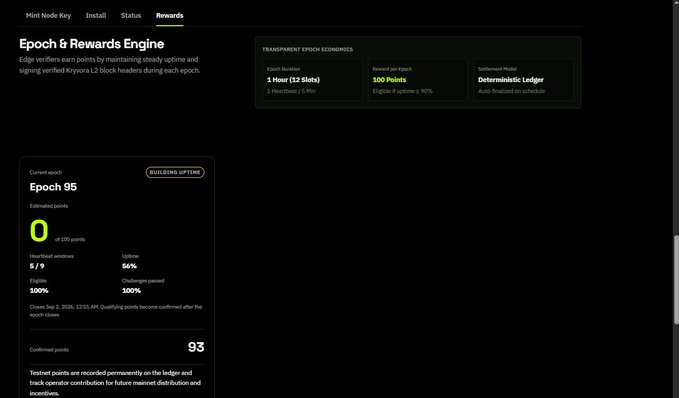The height and width of the screenshot is (398, 679).
Task: Select the TRANSPARENT EPOCH ECONOMICS label
Action: tap(307, 49)
